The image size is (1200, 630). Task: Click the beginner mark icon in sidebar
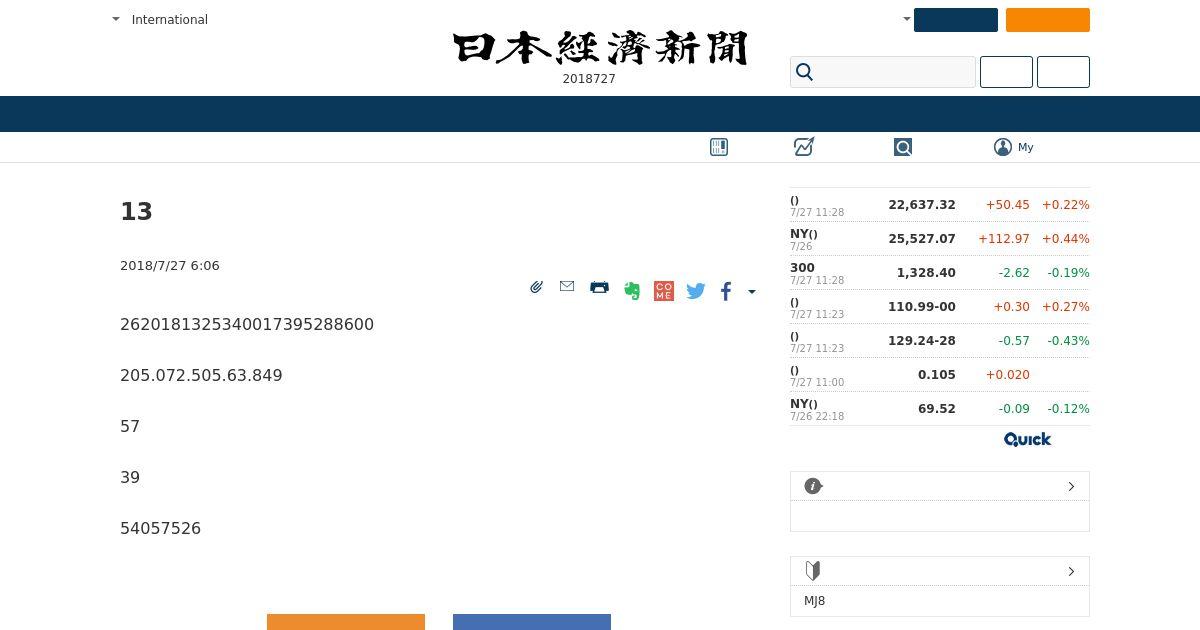(813, 571)
